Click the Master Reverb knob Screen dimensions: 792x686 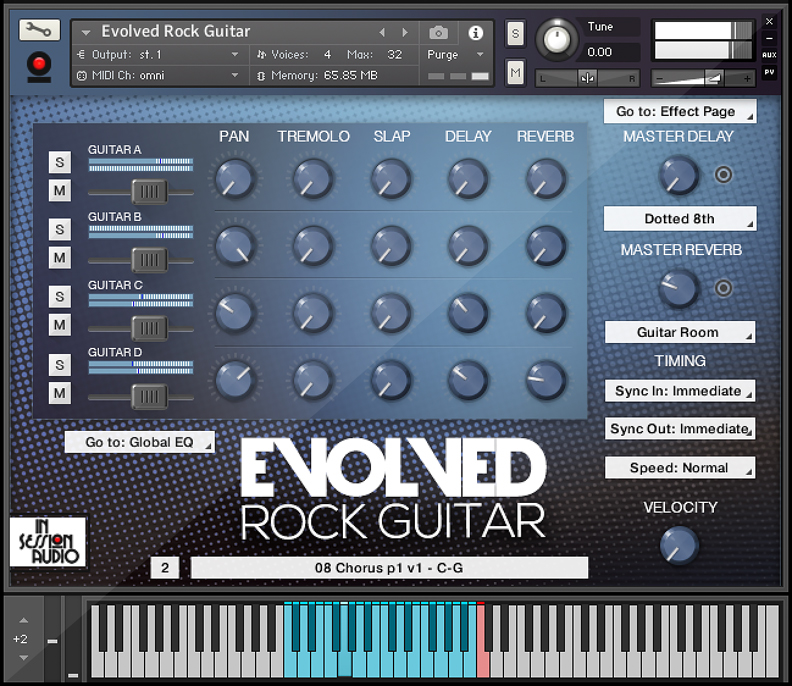[679, 289]
